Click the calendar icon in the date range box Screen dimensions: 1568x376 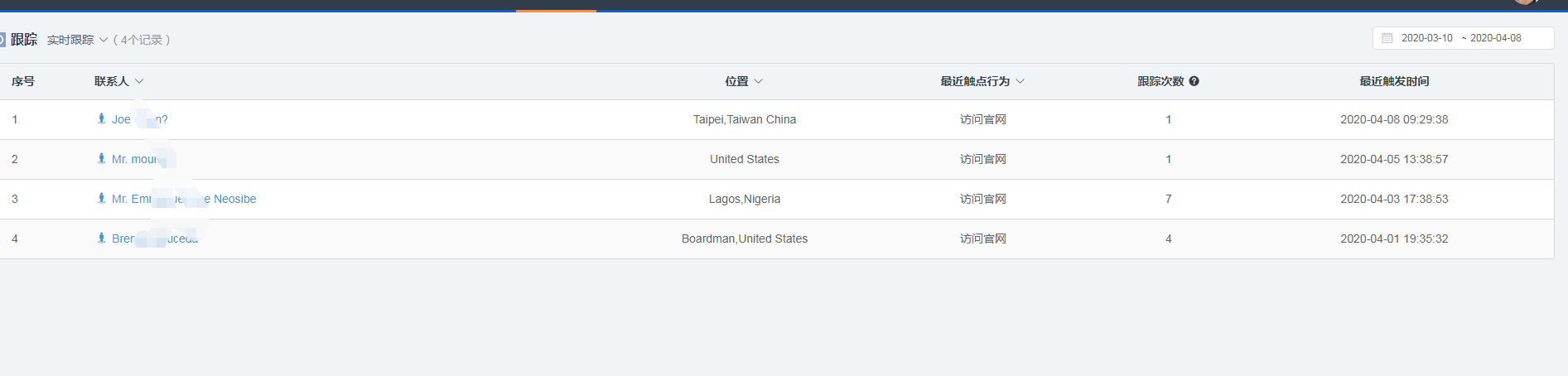pos(1387,38)
